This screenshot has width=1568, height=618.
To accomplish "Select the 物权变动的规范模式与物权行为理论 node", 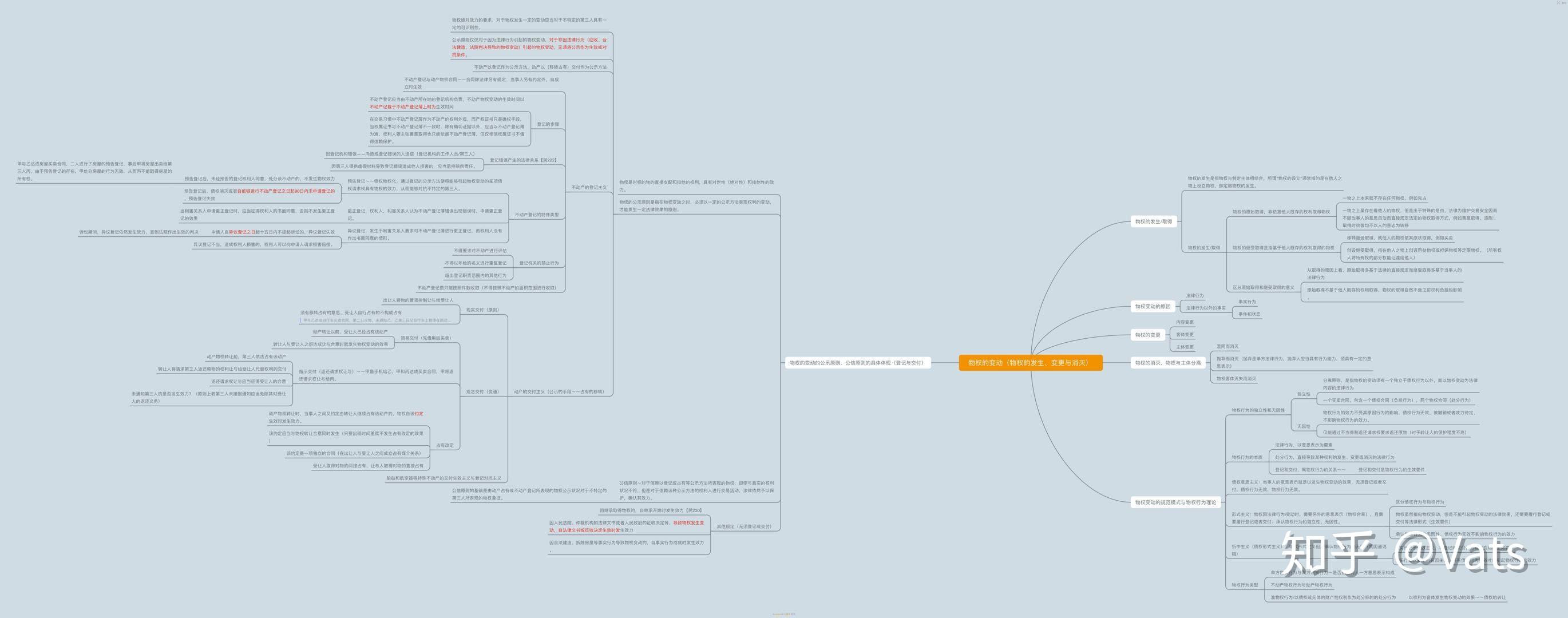I will pyautogui.click(x=1175, y=502).
